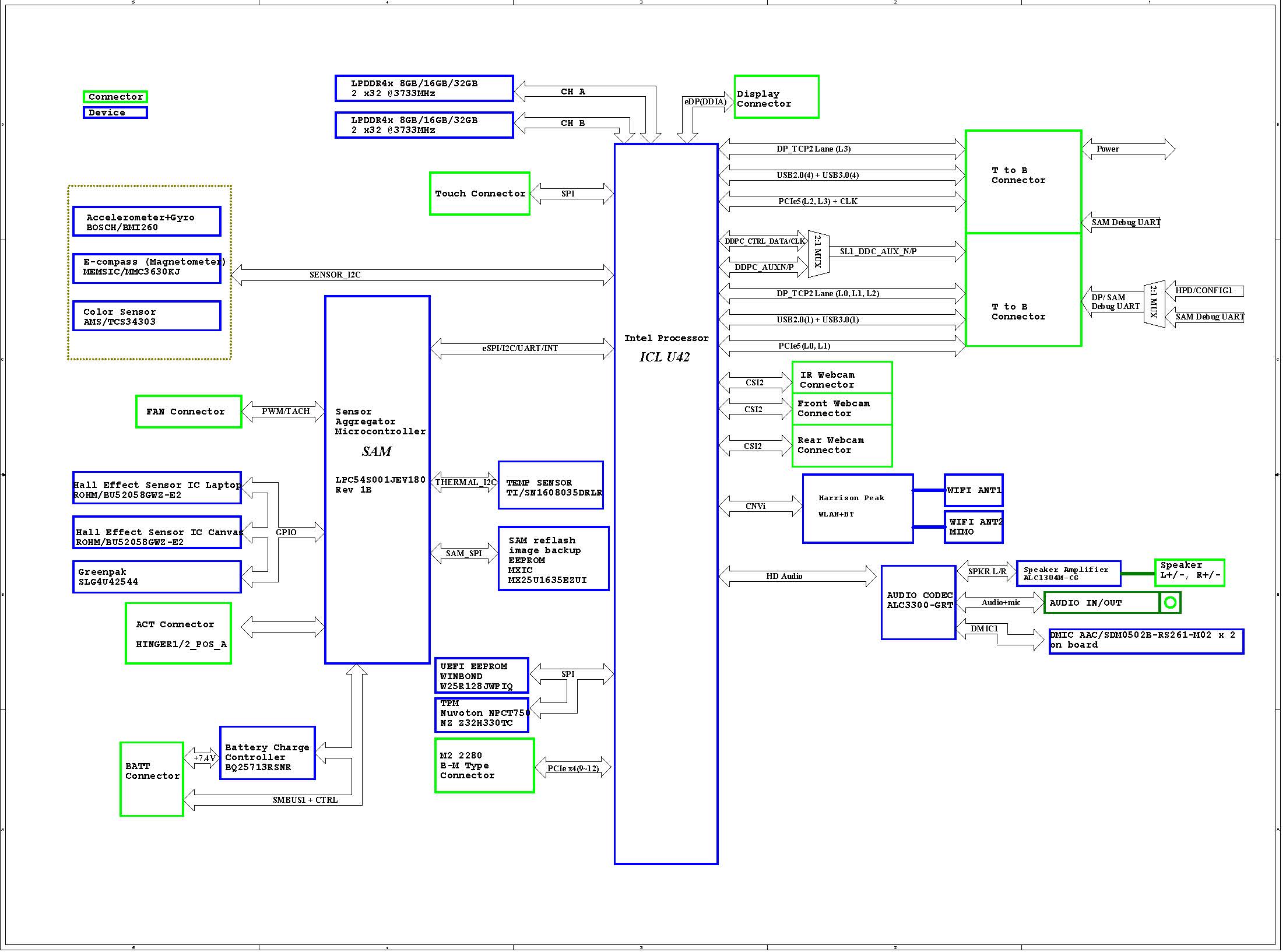Click the Color Sensor AMS/TCS34303 block
Viewport: 1286px width, 952px height.
(147, 316)
